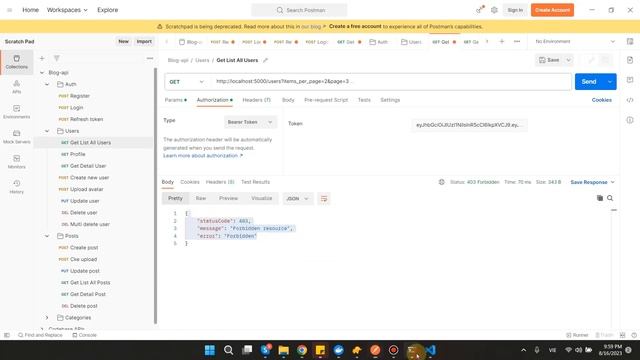Screen dimensions: 640x360
Task: Toggle the sidebar icon in bottom bar
Action: pyautogui.click(x=7, y=335)
